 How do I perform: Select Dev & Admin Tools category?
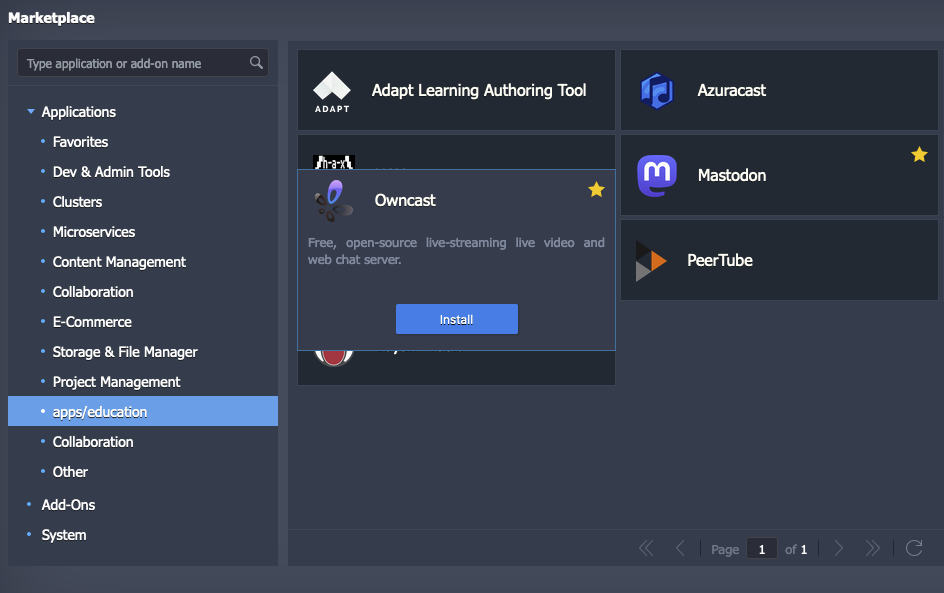coord(111,172)
